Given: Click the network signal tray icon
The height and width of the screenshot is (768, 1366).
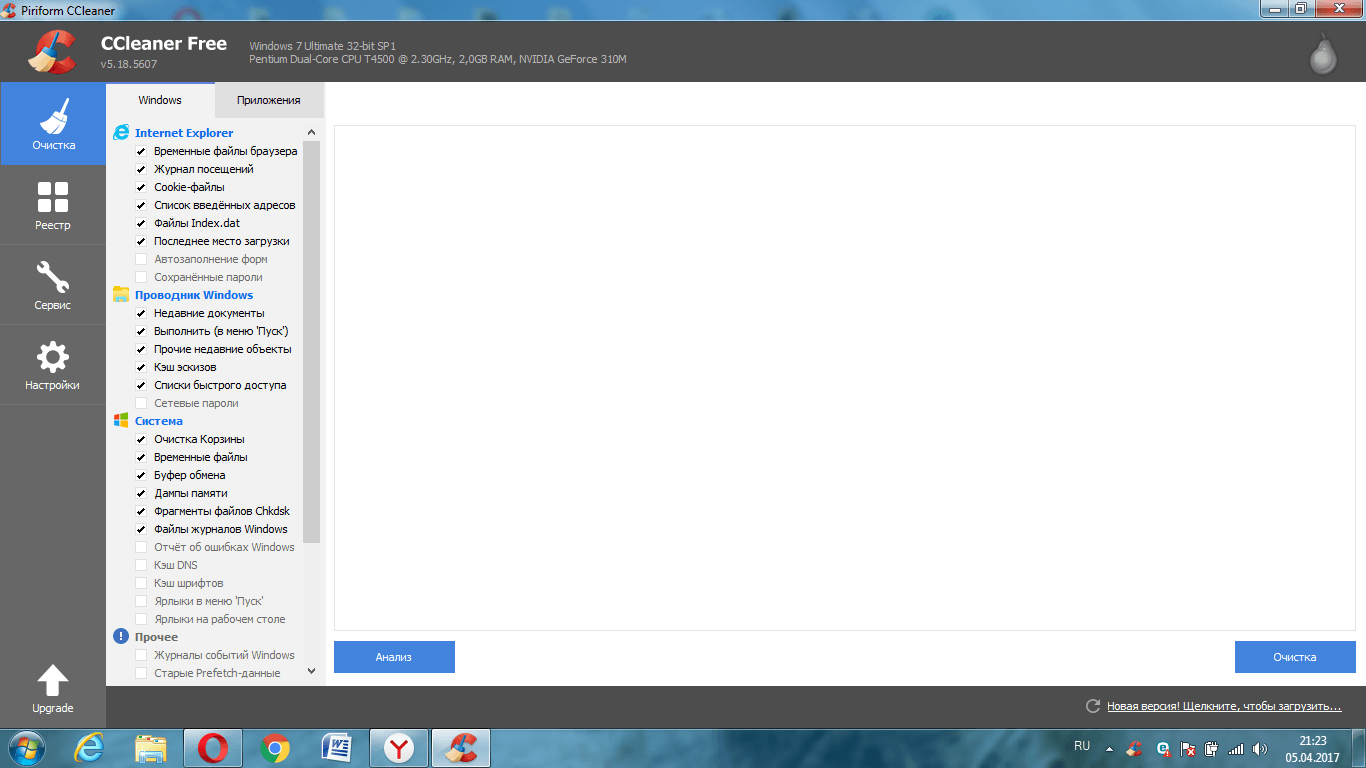Looking at the screenshot, I should click(1236, 748).
